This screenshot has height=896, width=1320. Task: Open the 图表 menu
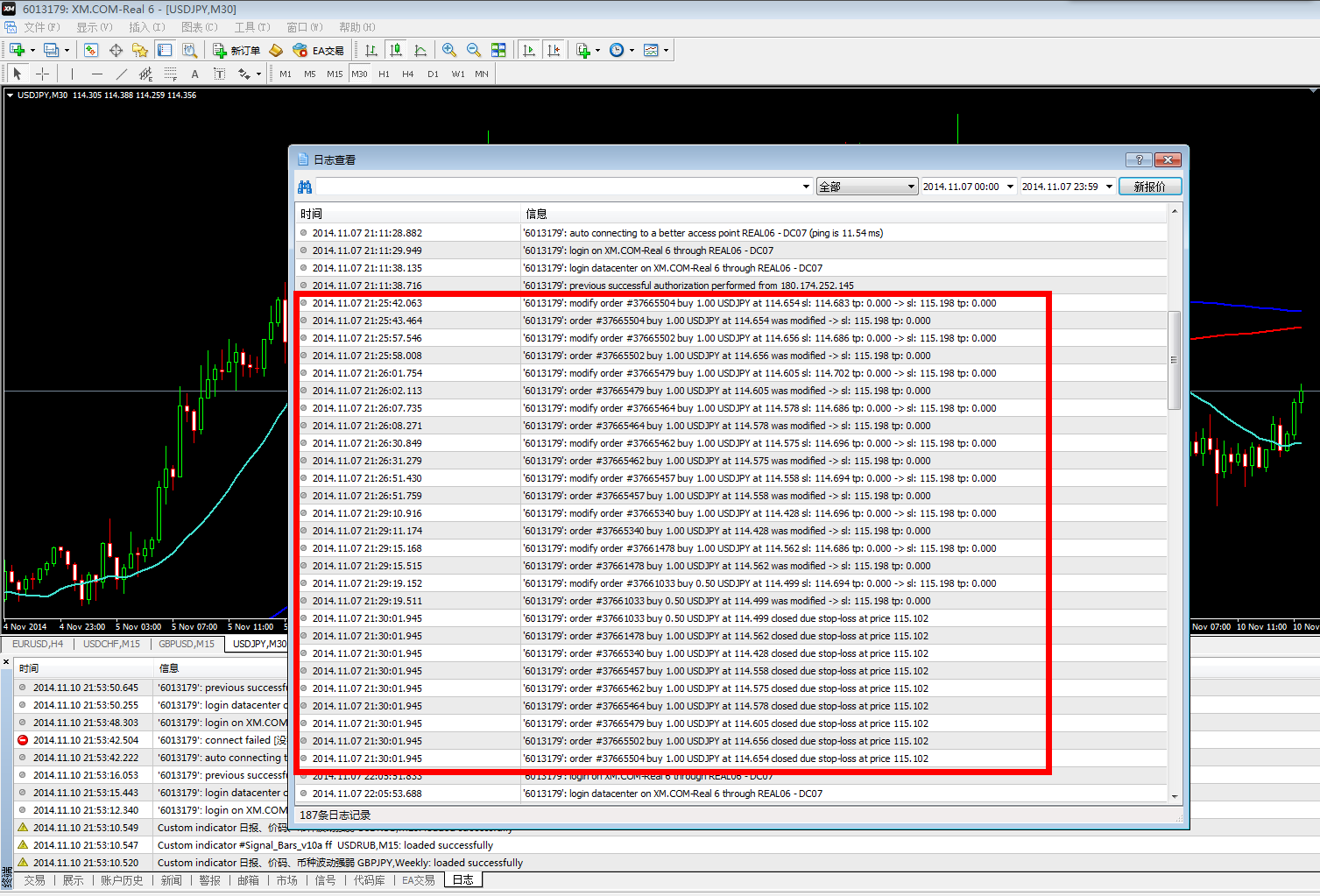[x=200, y=27]
